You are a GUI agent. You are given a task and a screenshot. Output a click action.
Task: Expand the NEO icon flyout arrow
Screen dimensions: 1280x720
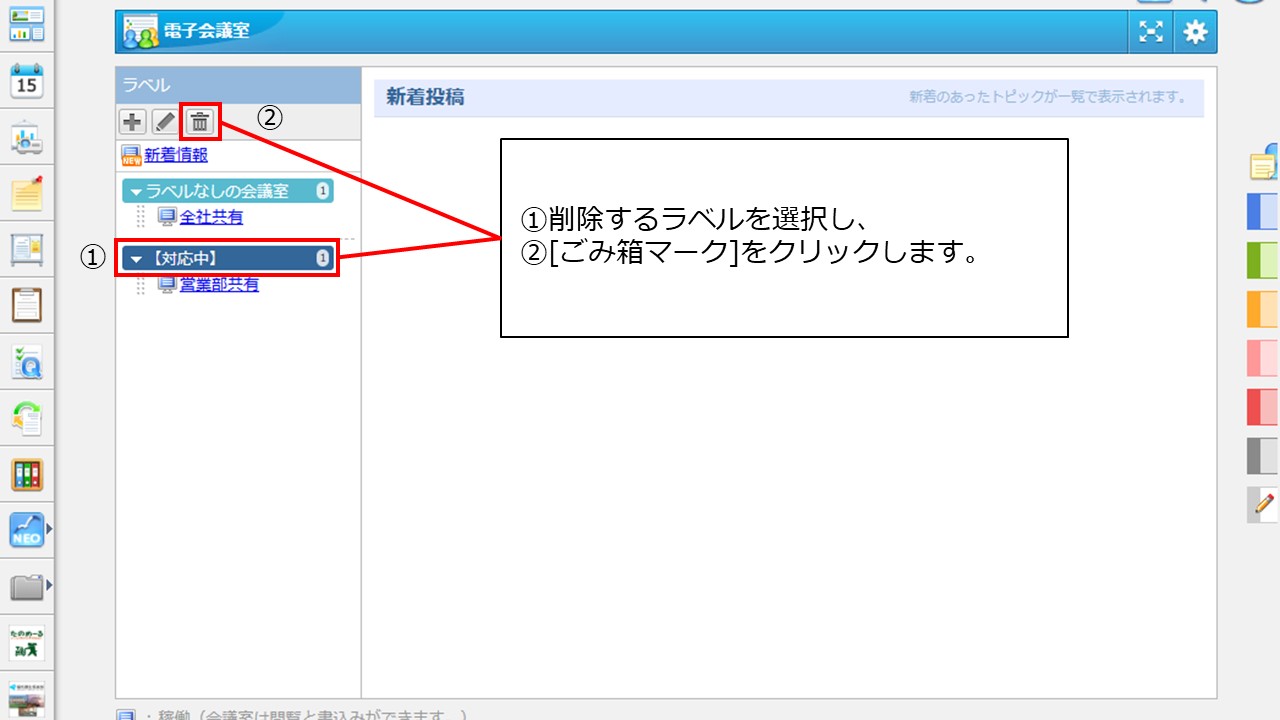click(48, 529)
